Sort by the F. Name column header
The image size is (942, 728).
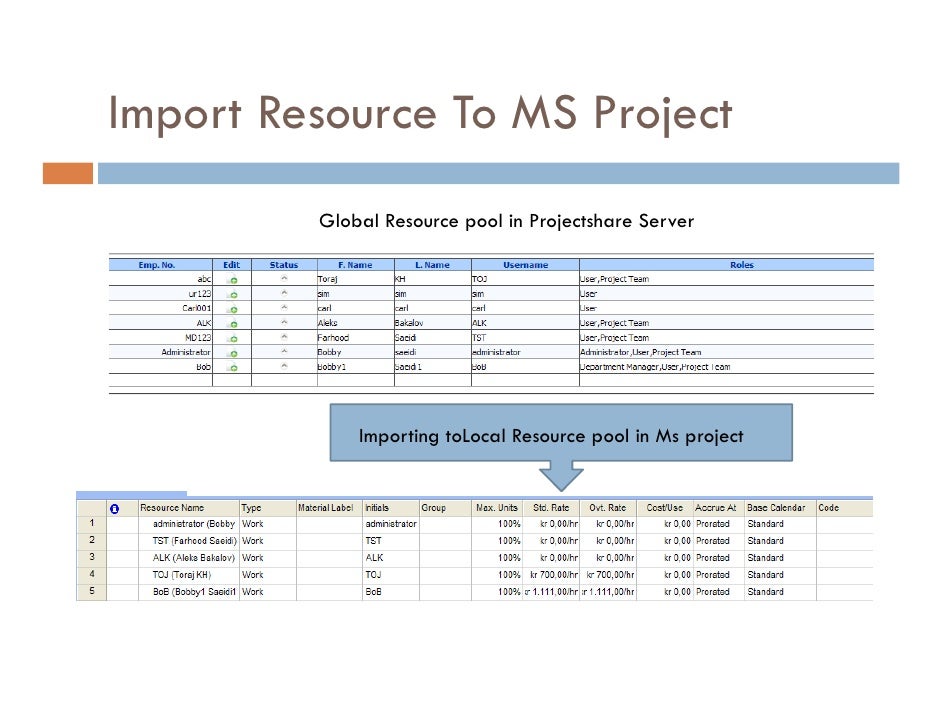click(356, 265)
